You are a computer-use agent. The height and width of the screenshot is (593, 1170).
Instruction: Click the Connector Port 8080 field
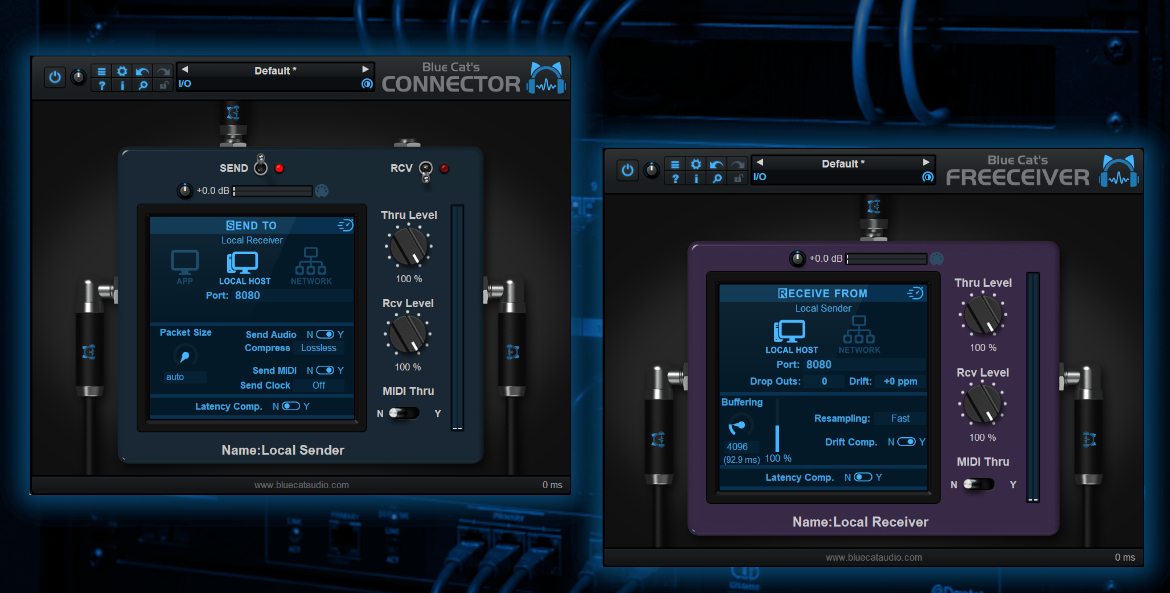pos(233,295)
